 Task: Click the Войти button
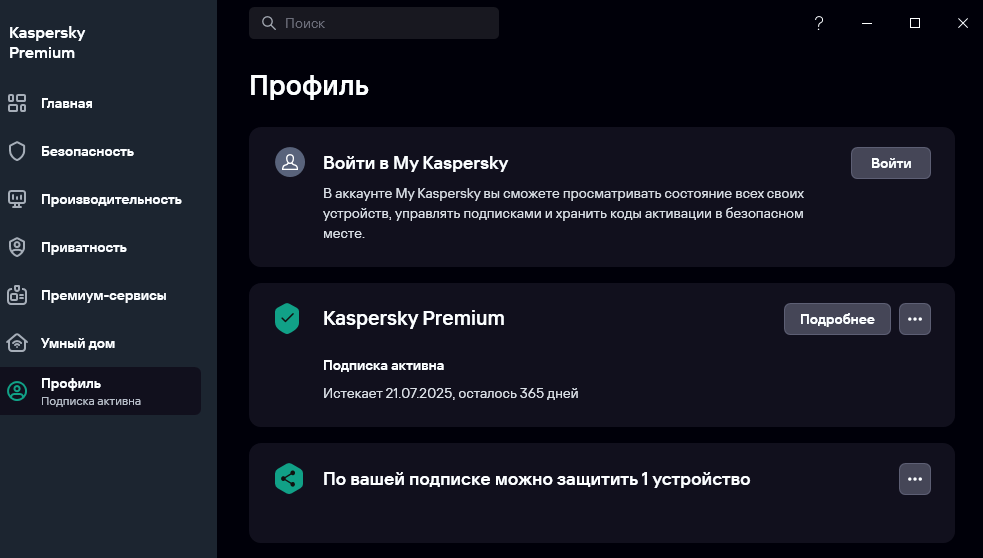pos(890,163)
